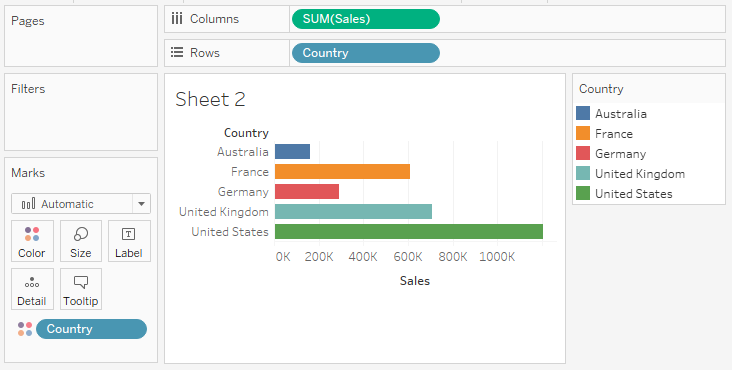Click the United Kingdom legend swatch

coord(583,174)
